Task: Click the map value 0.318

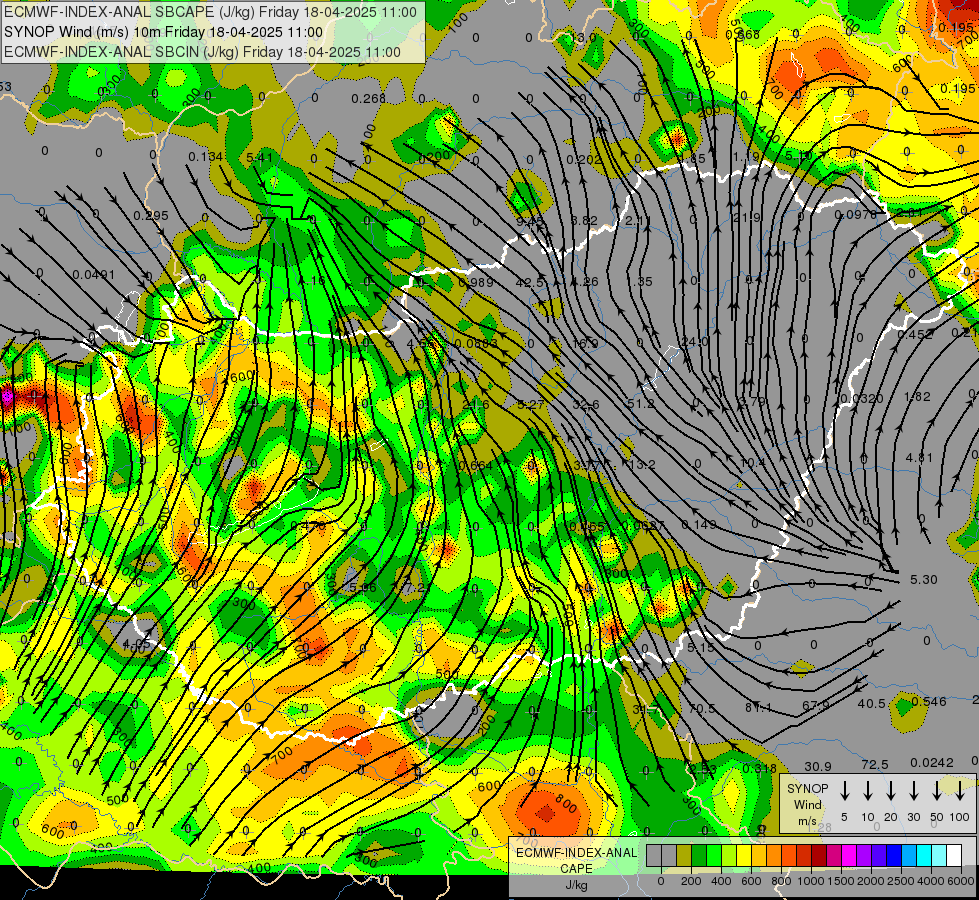Action: (760, 768)
